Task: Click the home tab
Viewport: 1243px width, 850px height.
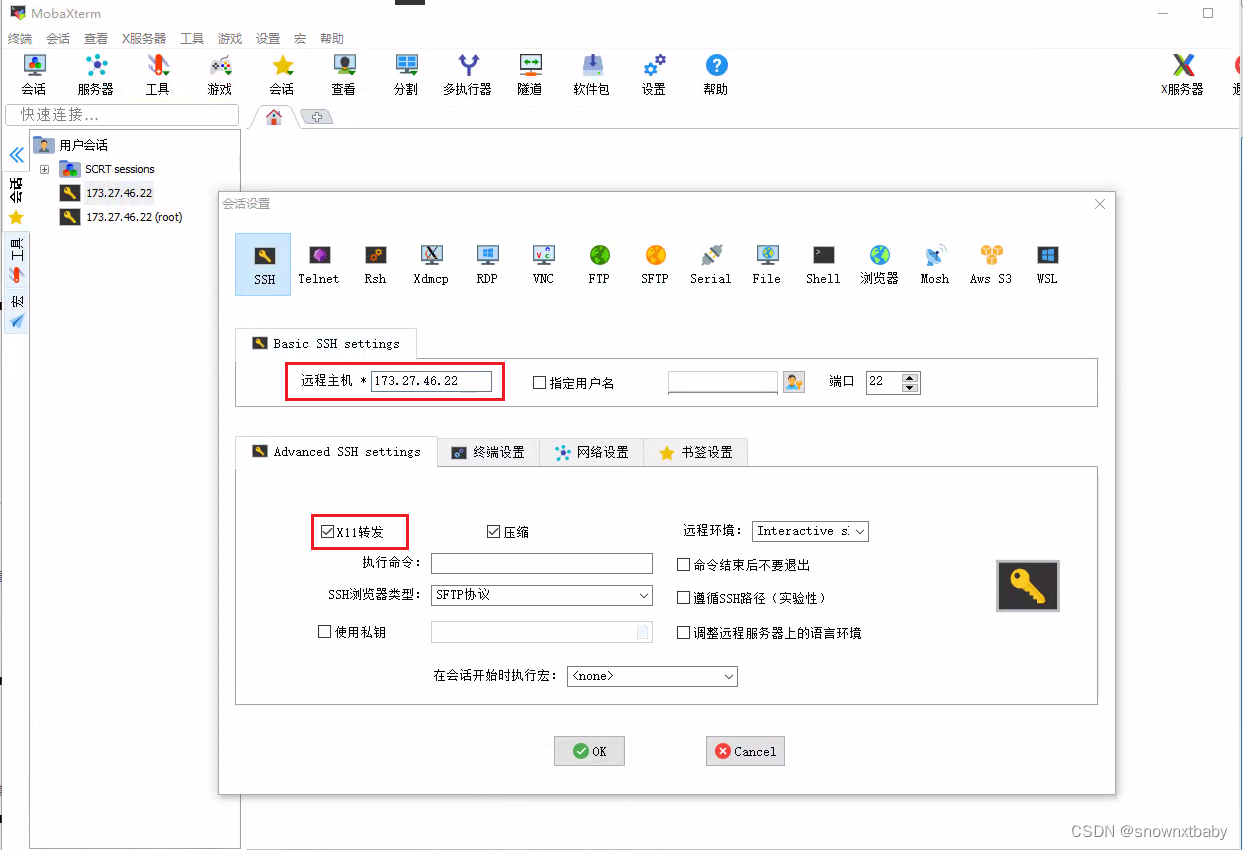Action: pyautogui.click(x=273, y=117)
